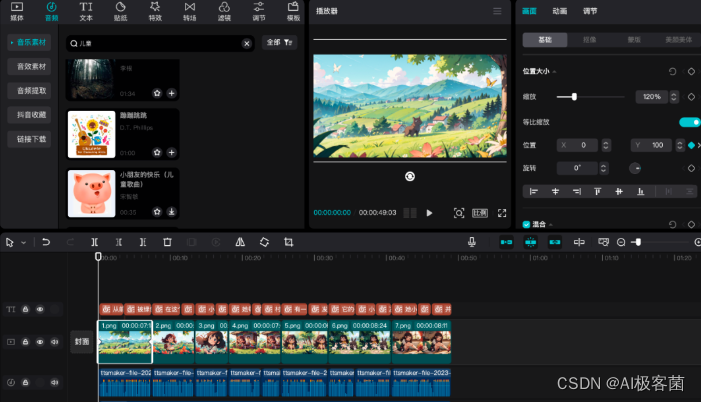The height and width of the screenshot is (402, 701).
Task: Open the 比例 aspect ratio button
Action: pos(480,213)
